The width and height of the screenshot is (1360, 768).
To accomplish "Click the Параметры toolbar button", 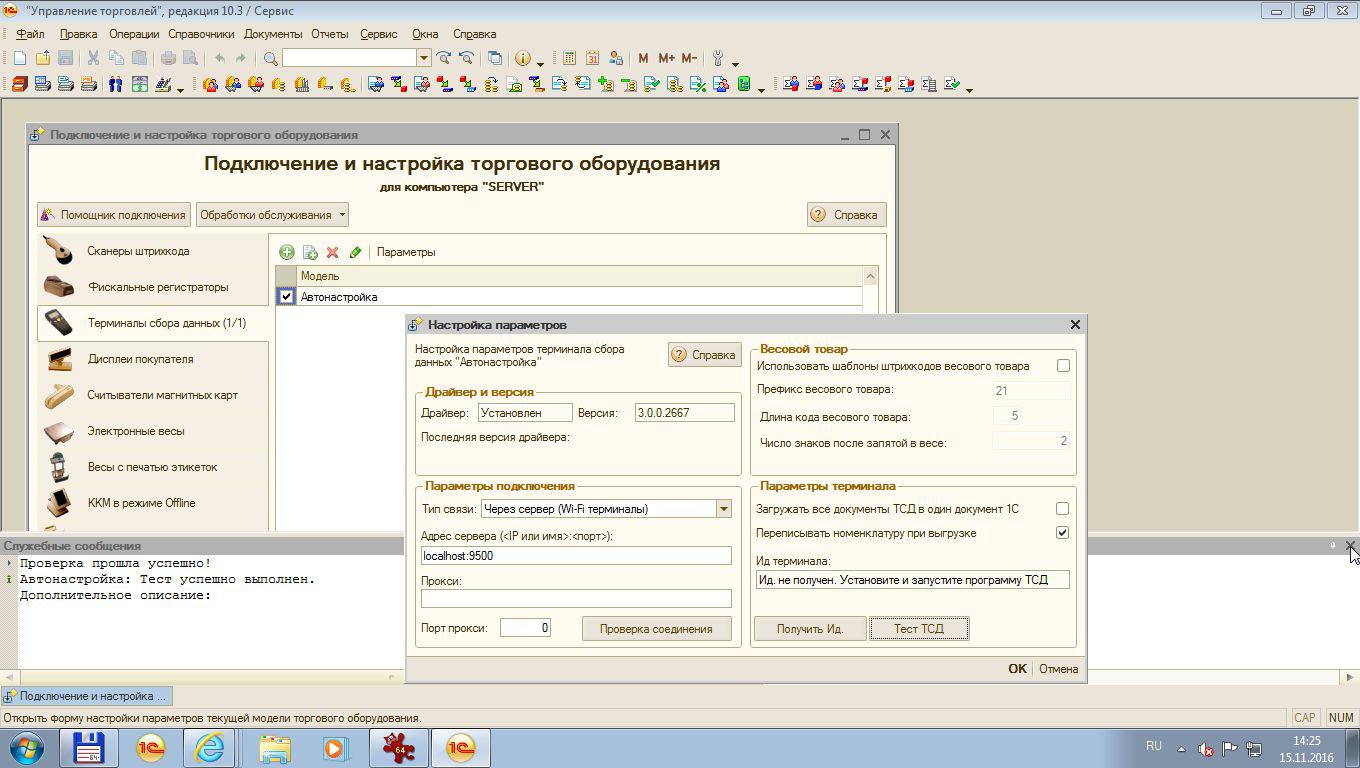I will [x=406, y=252].
